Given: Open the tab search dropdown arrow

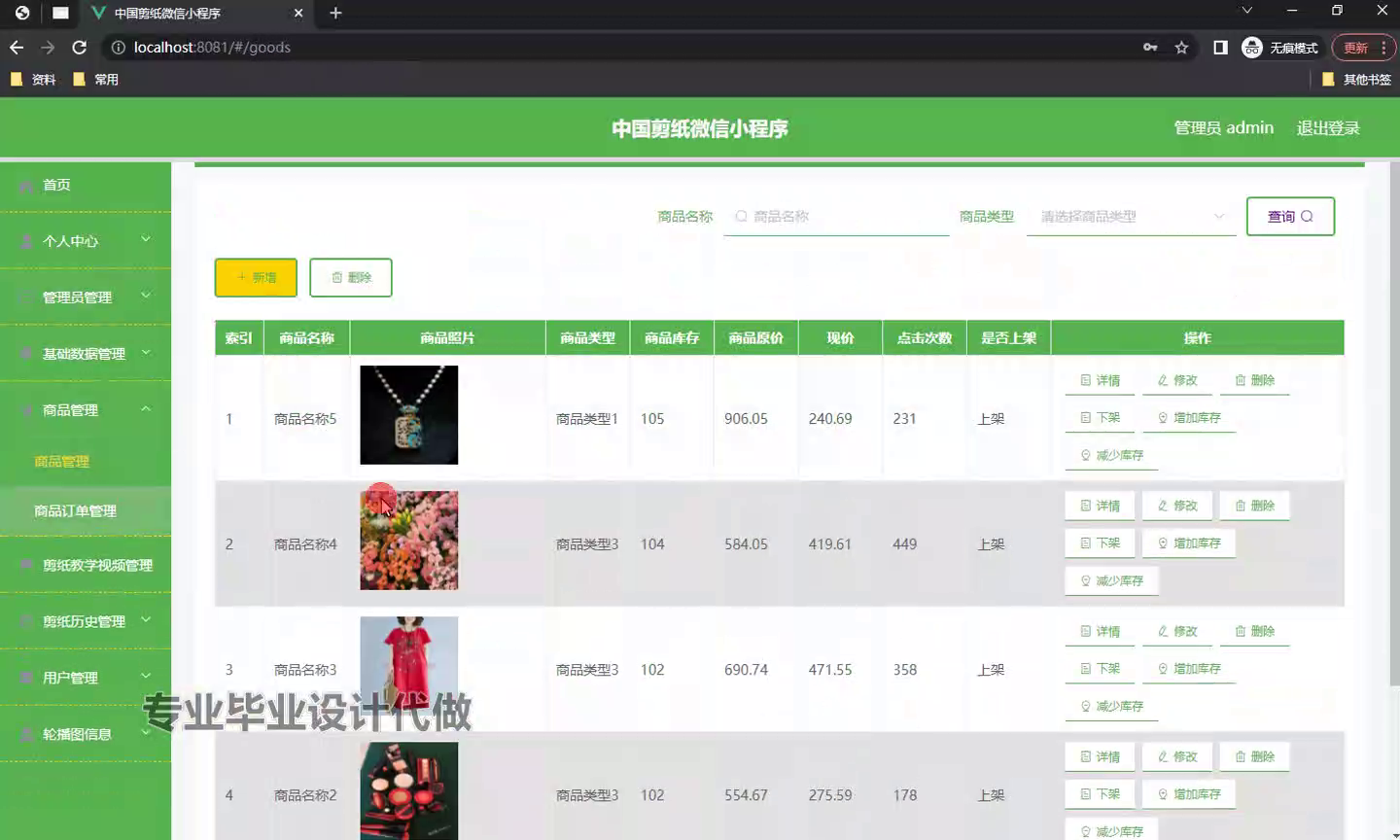Looking at the screenshot, I should 1247,11.
